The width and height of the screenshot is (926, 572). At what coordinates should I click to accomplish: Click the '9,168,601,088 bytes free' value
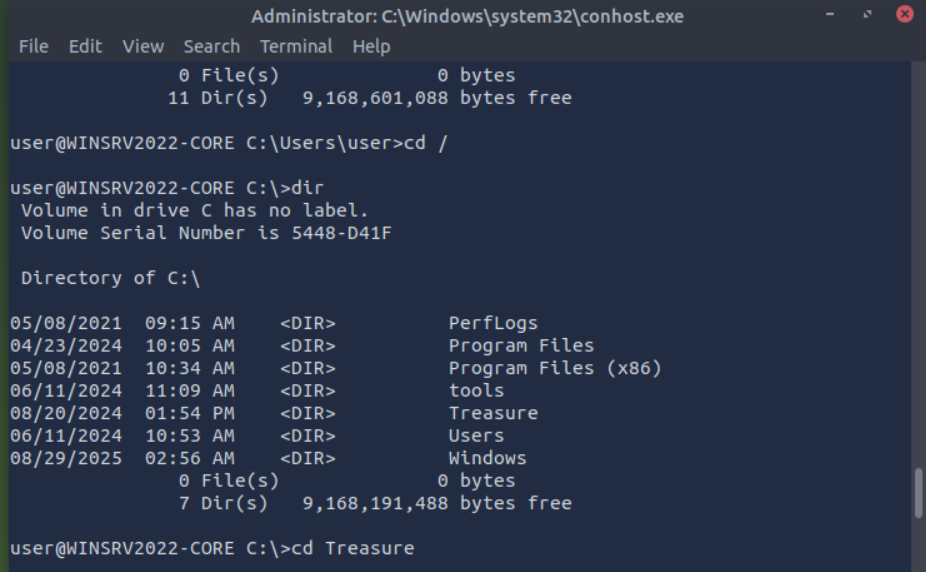pos(437,98)
